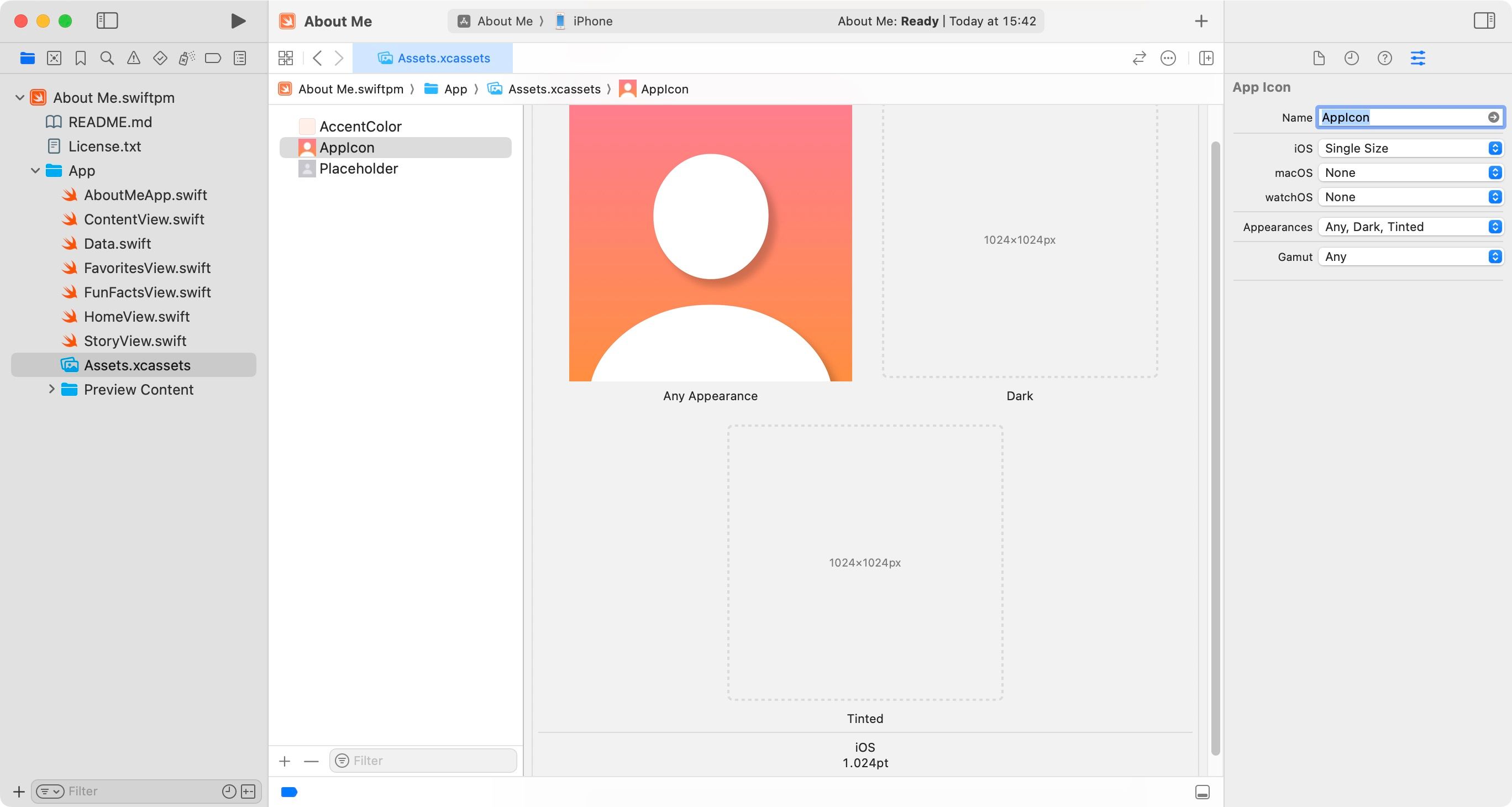This screenshot has width=1512, height=807.
Task: Click the attributes inspector panel icon
Action: point(1418,58)
